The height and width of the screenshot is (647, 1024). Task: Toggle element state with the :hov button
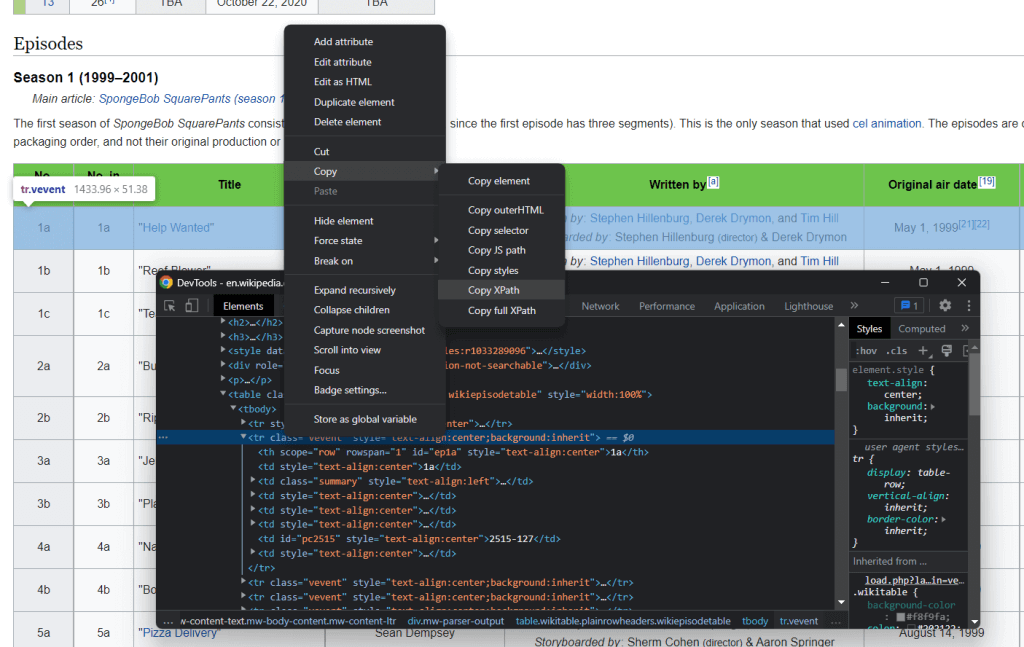point(866,350)
